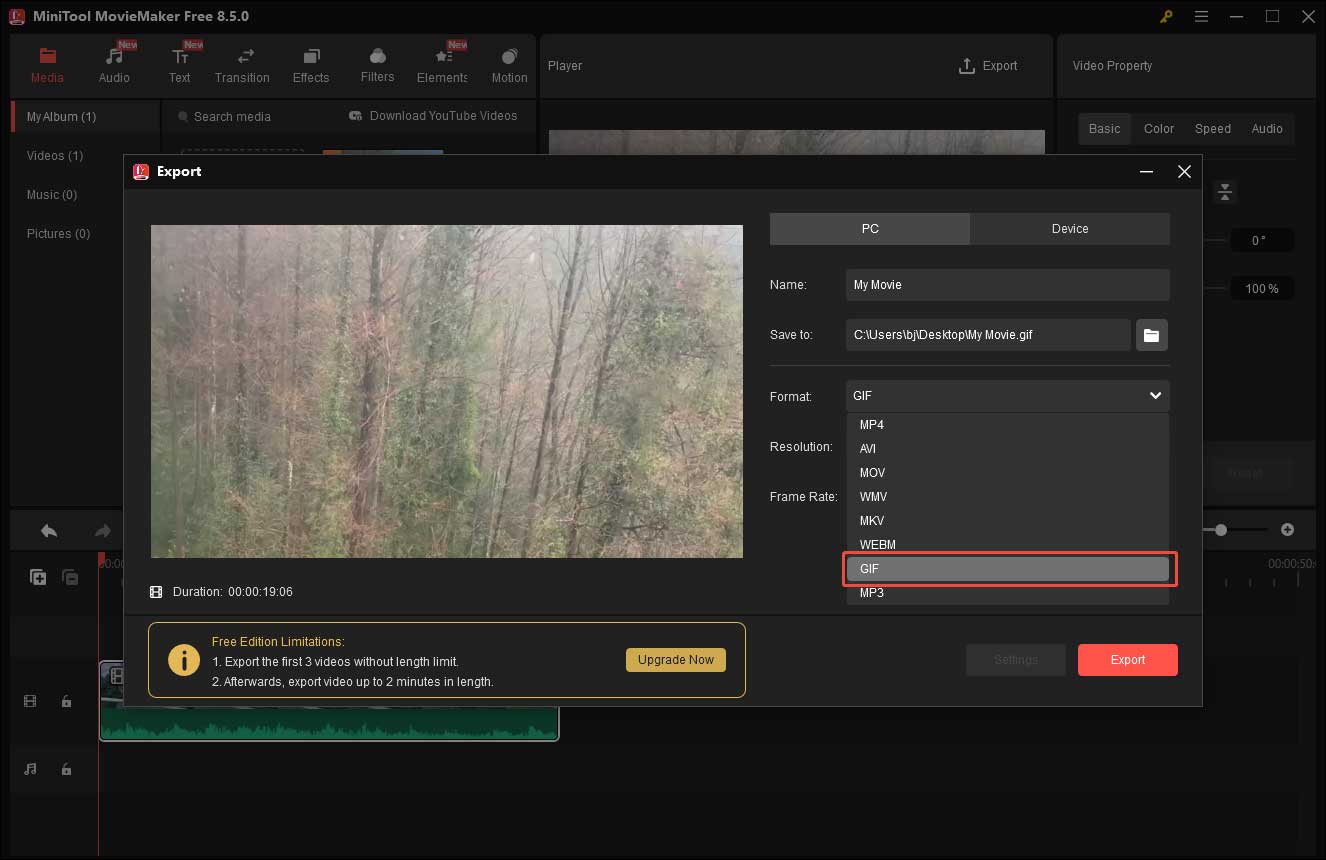The width and height of the screenshot is (1326, 860).
Task: Open the Color tab in Video Property
Action: (x=1158, y=128)
